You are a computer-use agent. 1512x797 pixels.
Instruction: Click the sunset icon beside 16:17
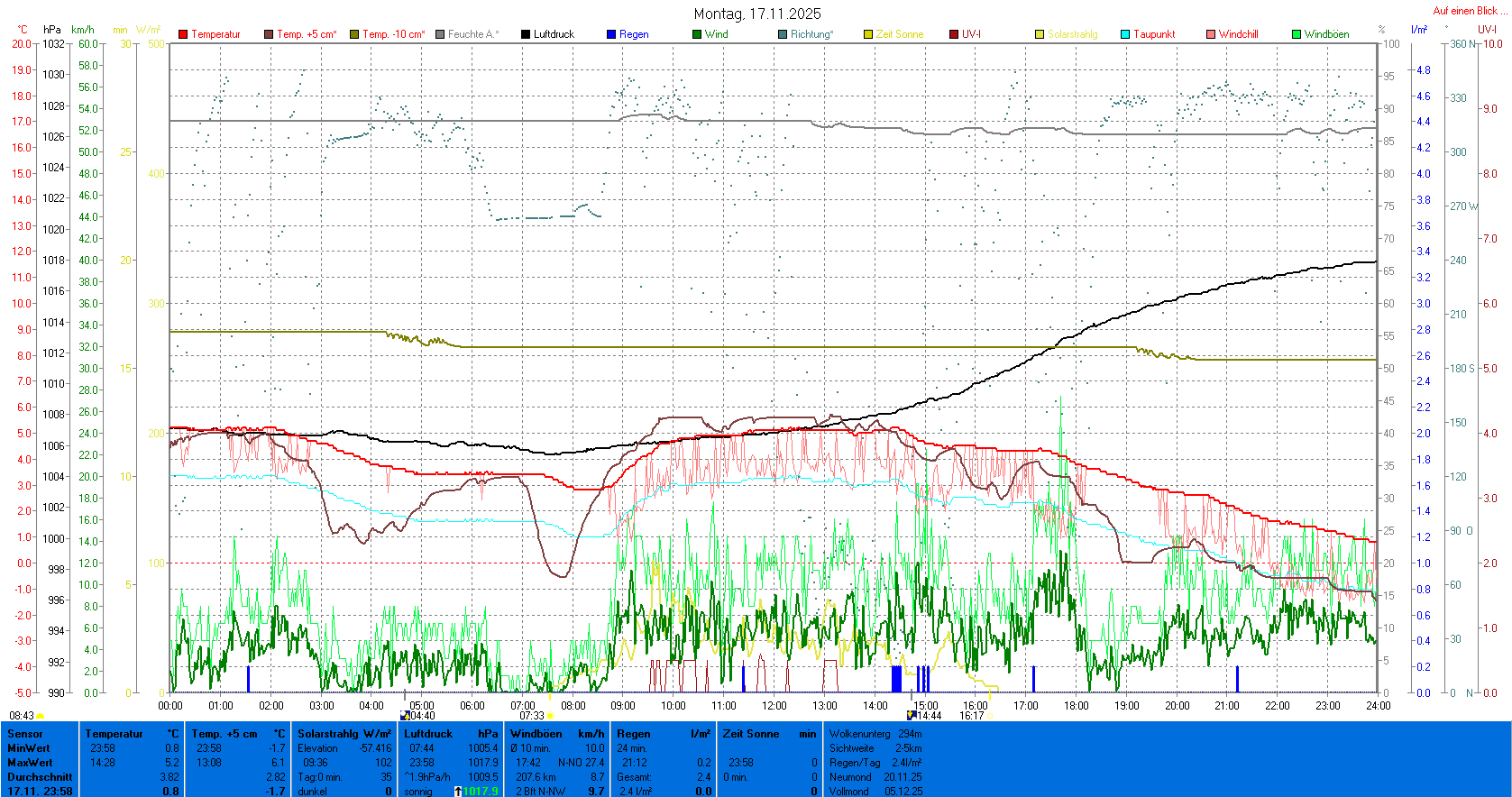990,716
